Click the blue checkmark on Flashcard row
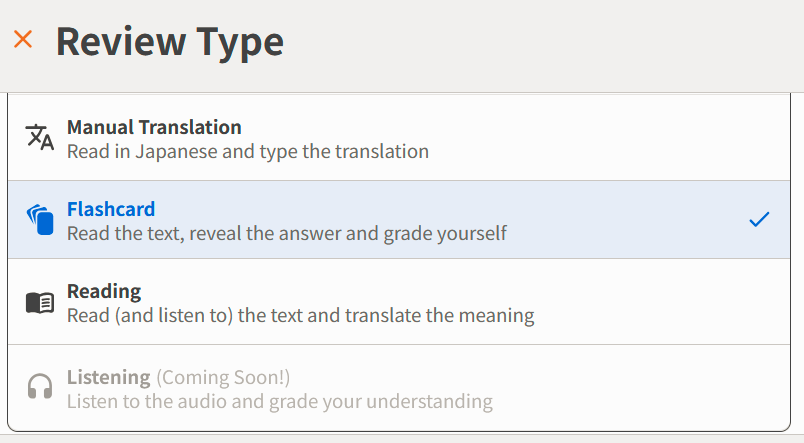Screen dimensions: 804x443 [759, 219]
